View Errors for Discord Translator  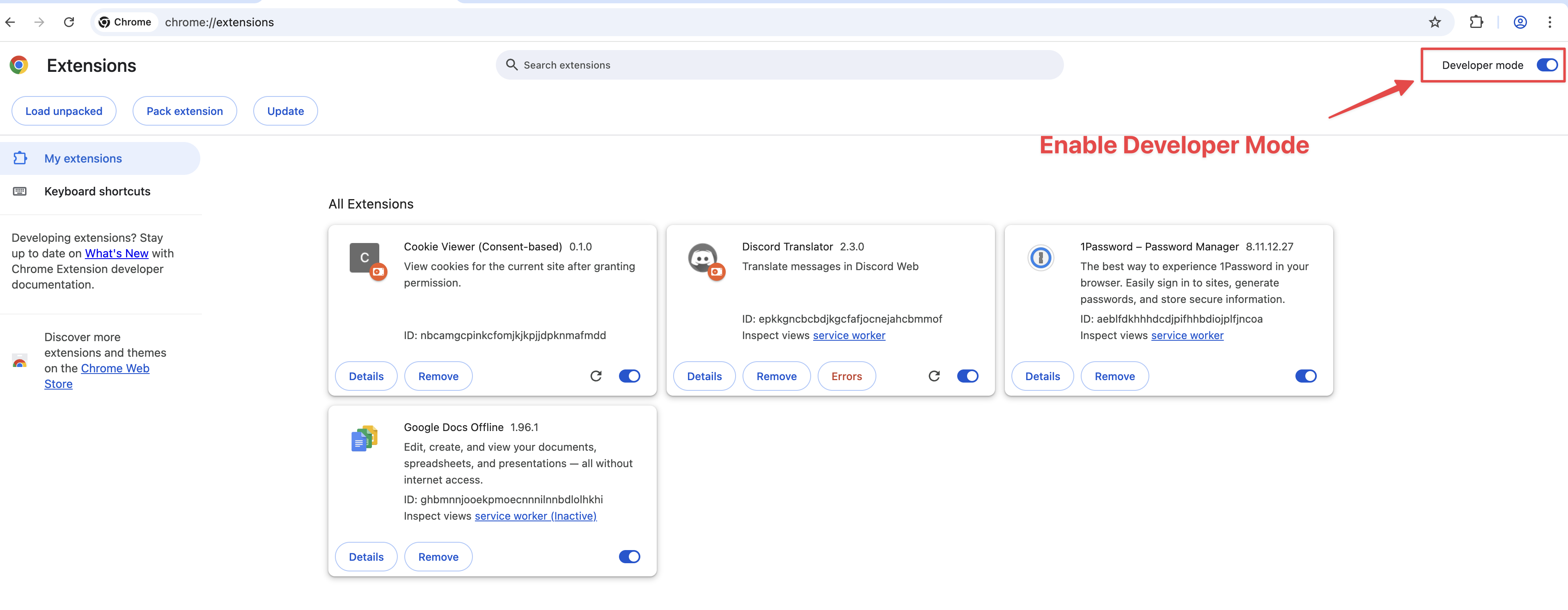pos(846,376)
